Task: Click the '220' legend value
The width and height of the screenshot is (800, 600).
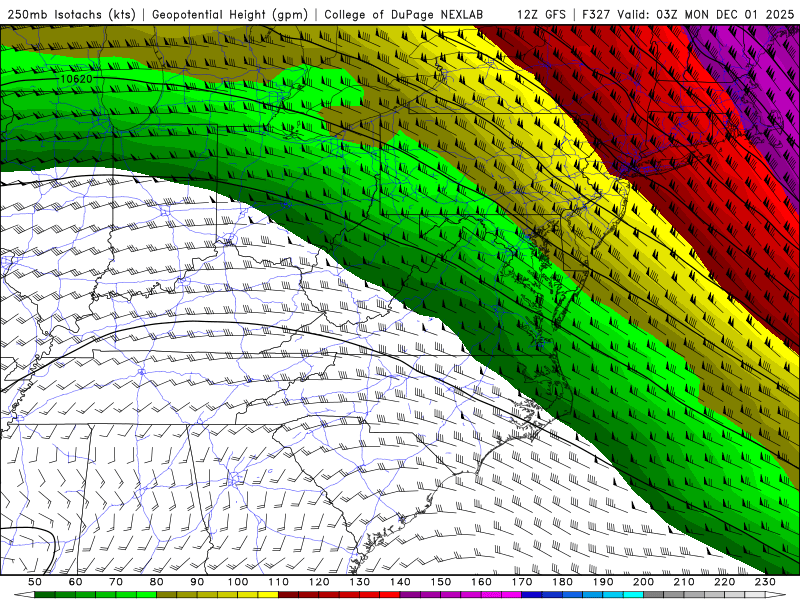Action: tap(724, 582)
